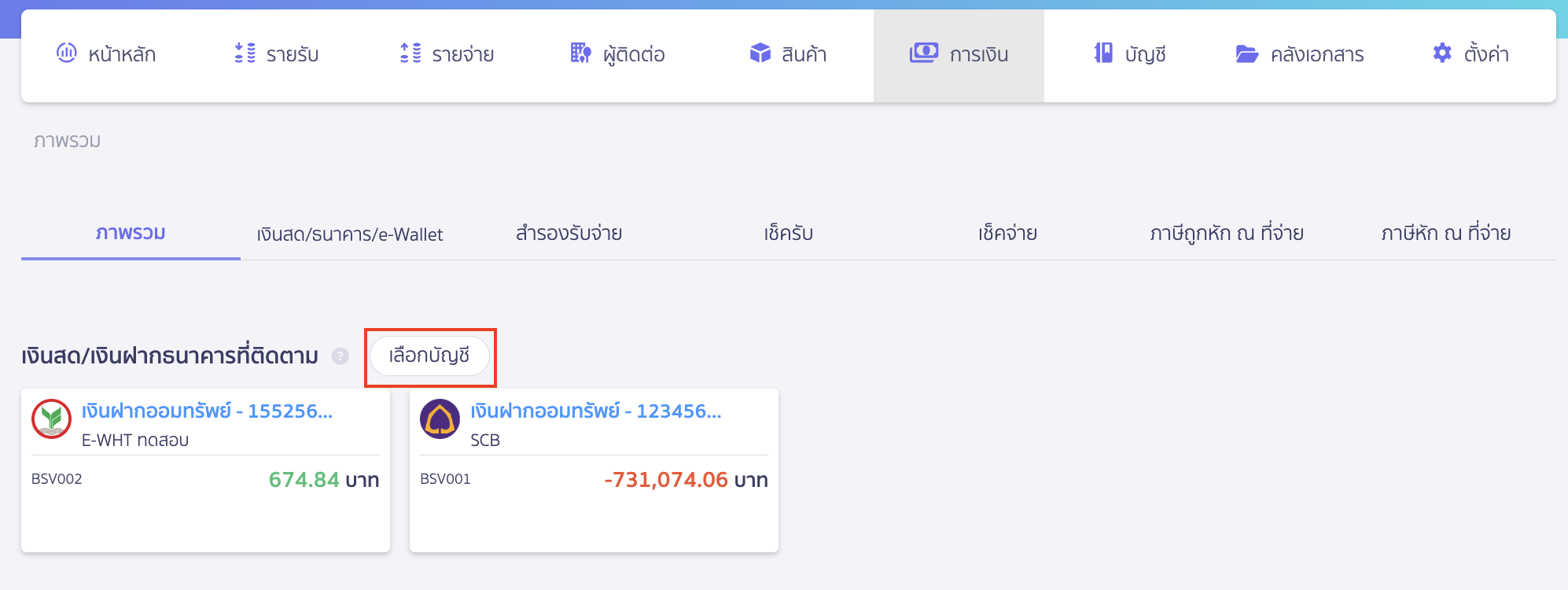
Task: Click the -731,074.06 บาท balance
Action: (686, 480)
